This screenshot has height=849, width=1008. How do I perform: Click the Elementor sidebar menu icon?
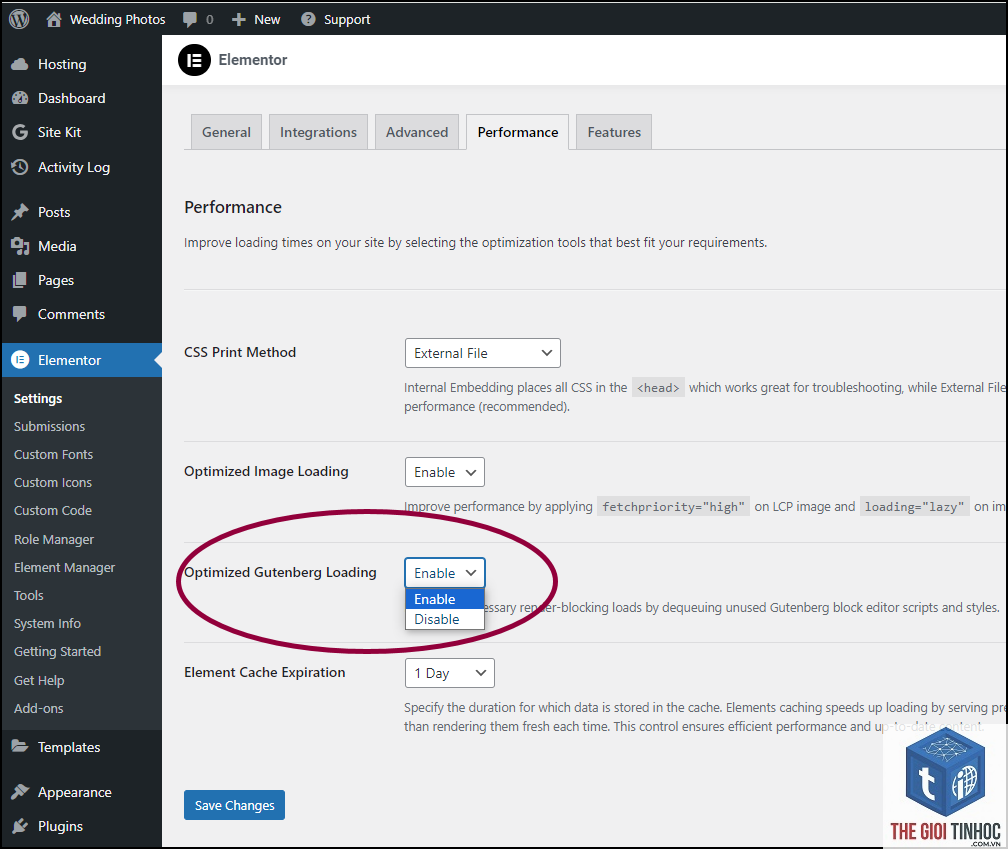[x=20, y=360]
